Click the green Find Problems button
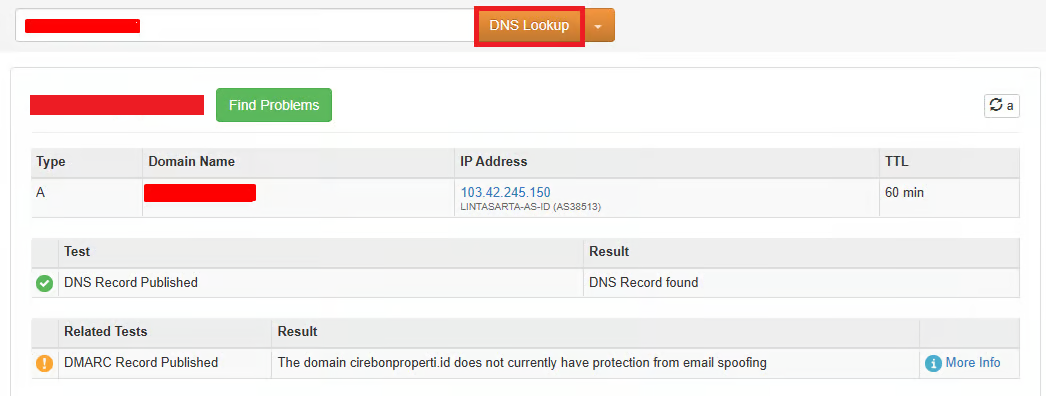Image resolution: width=1046 pixels, height=396 pixels. 274,105
